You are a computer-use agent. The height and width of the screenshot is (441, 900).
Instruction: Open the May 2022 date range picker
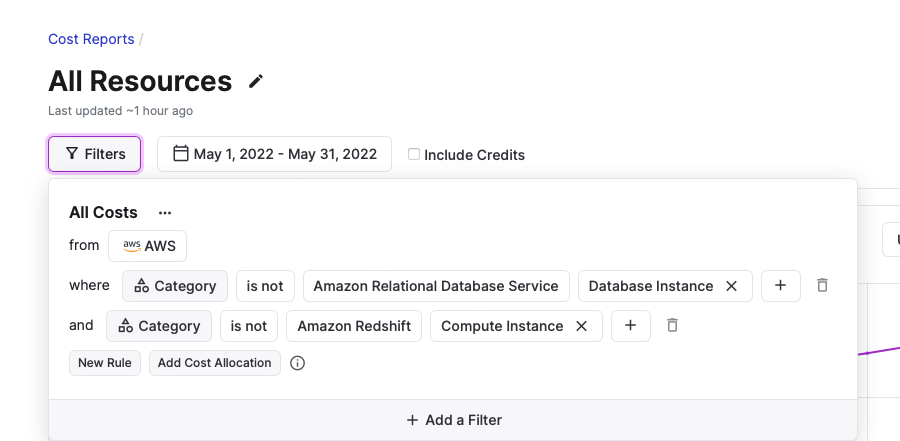click(x=274, y=154)
